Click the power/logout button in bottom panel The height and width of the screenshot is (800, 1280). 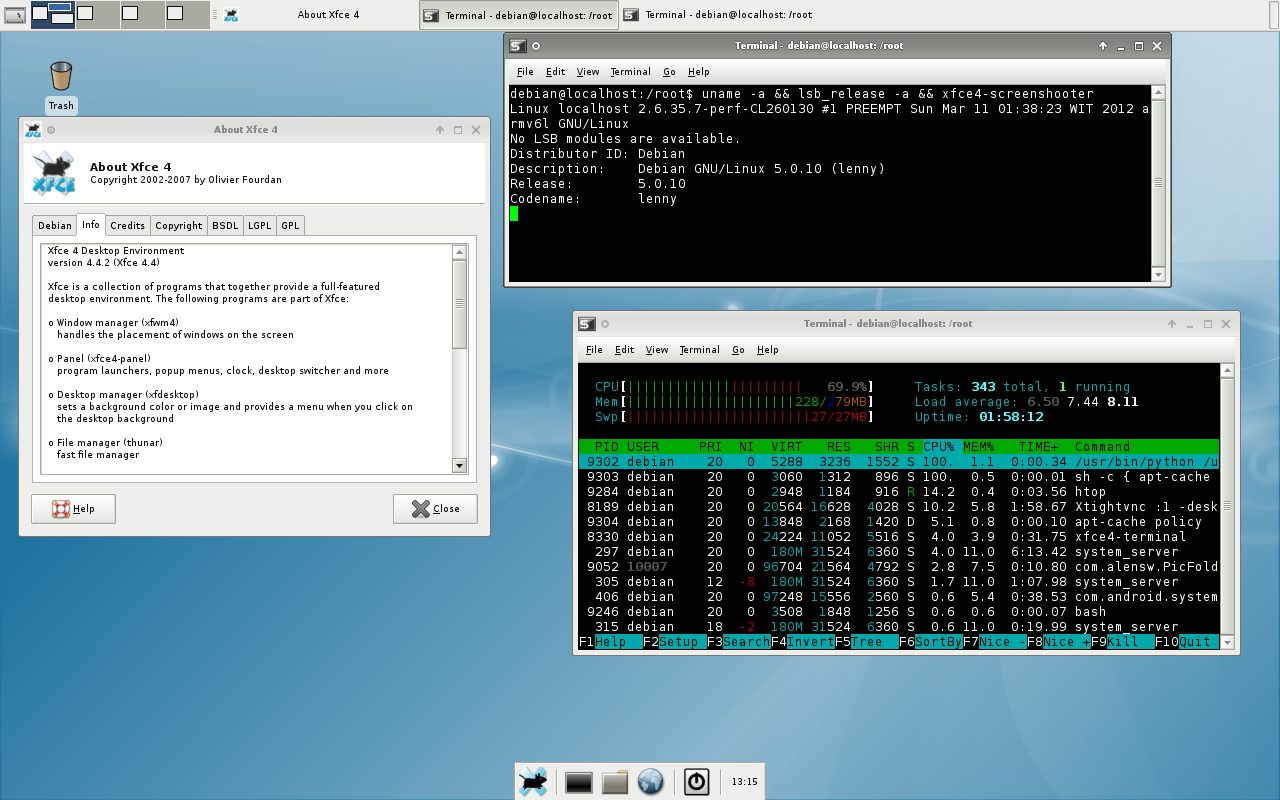pos(697,782)
